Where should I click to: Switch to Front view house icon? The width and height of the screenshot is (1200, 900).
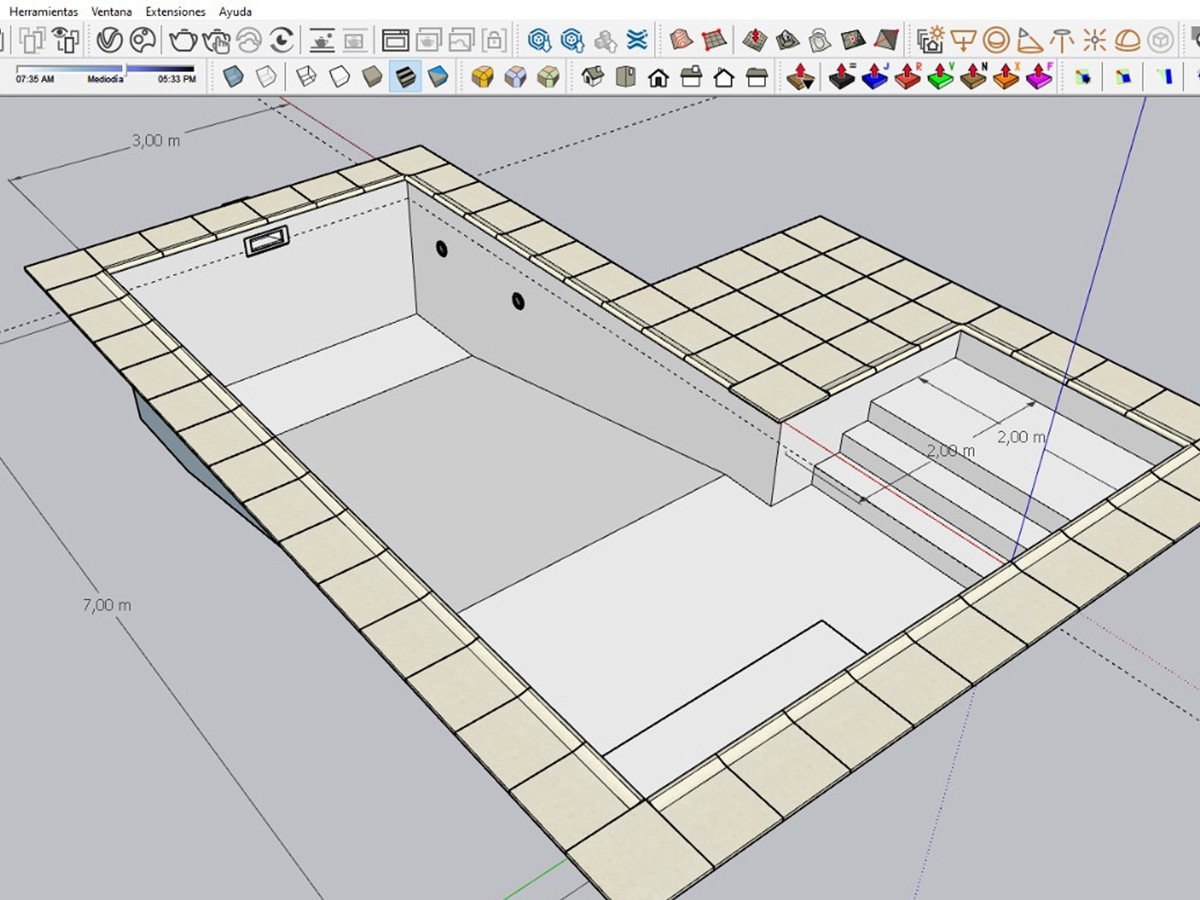pyautogui.click(x=658, y=76)
